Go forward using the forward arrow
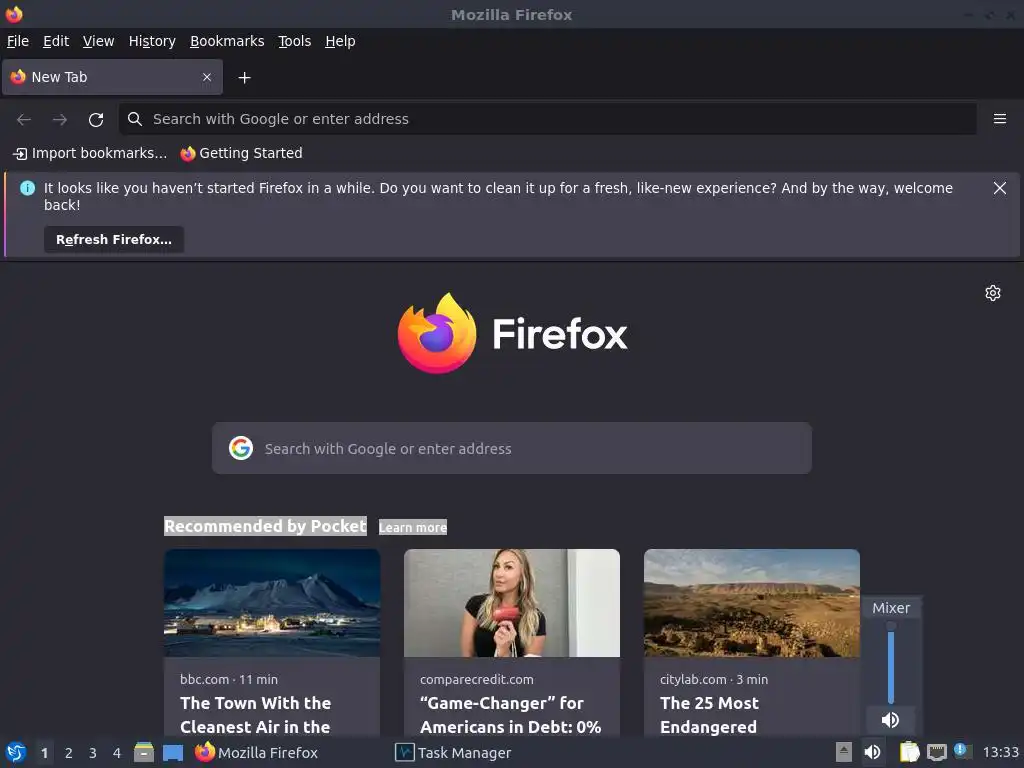The image size is (1024, 768). [60, 120]
